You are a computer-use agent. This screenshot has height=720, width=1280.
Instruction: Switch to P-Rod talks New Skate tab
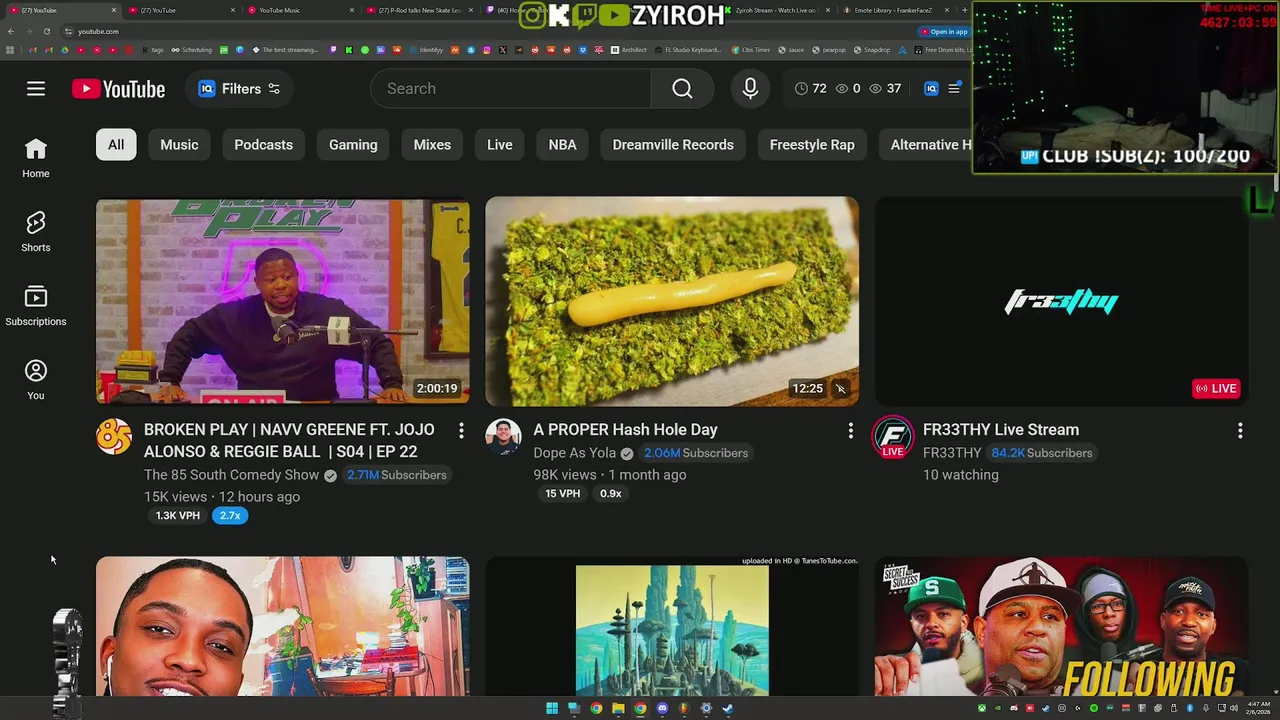(419, 10)
